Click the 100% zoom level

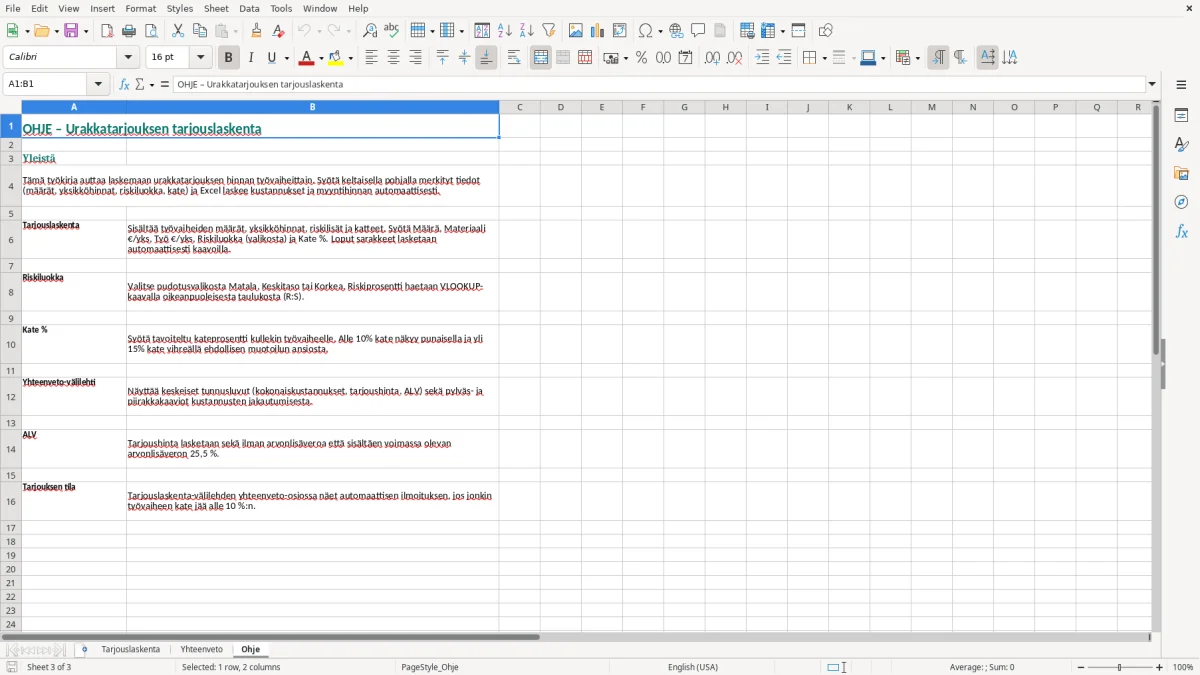tap(1183, 667)
